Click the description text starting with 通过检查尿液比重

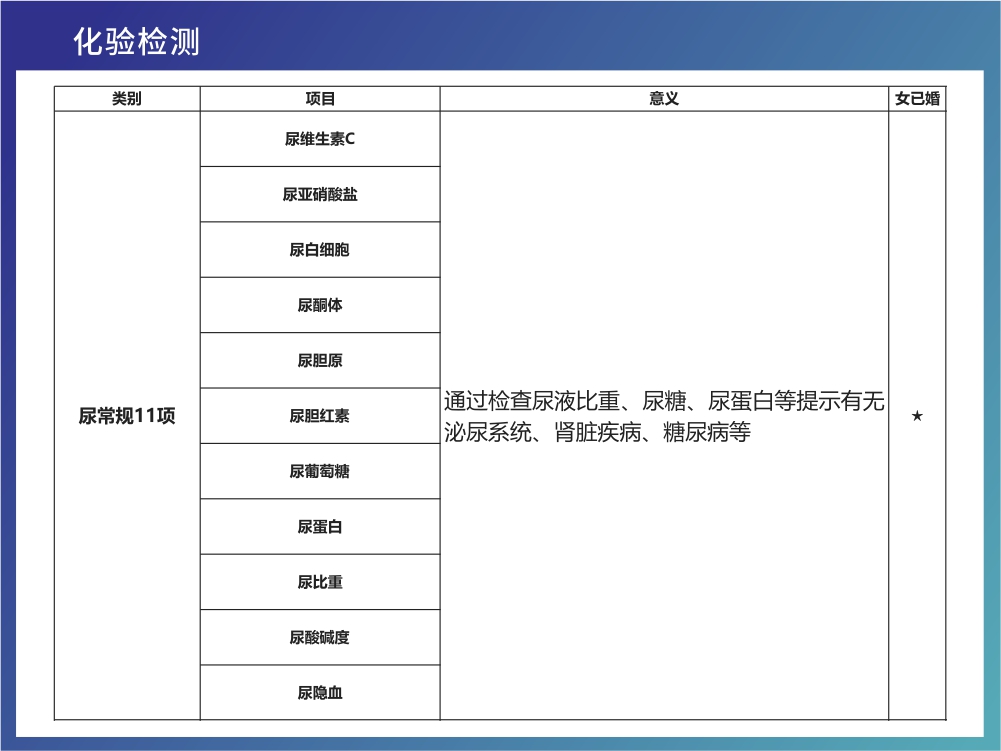664,402
